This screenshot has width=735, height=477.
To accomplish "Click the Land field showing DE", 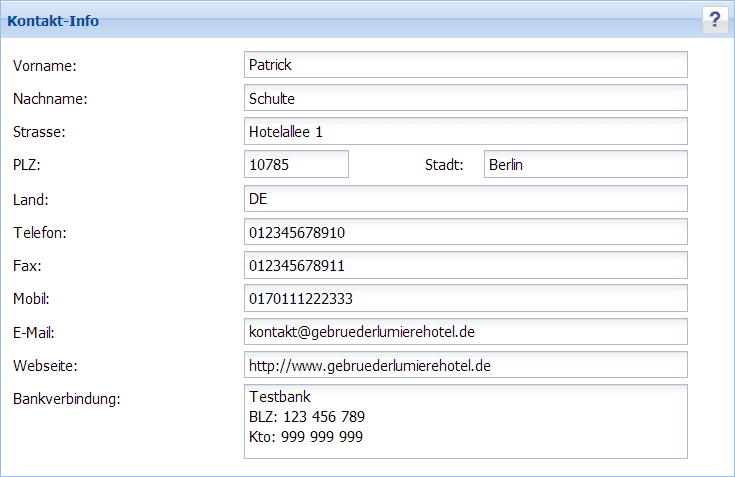I will tap(465, 199).
